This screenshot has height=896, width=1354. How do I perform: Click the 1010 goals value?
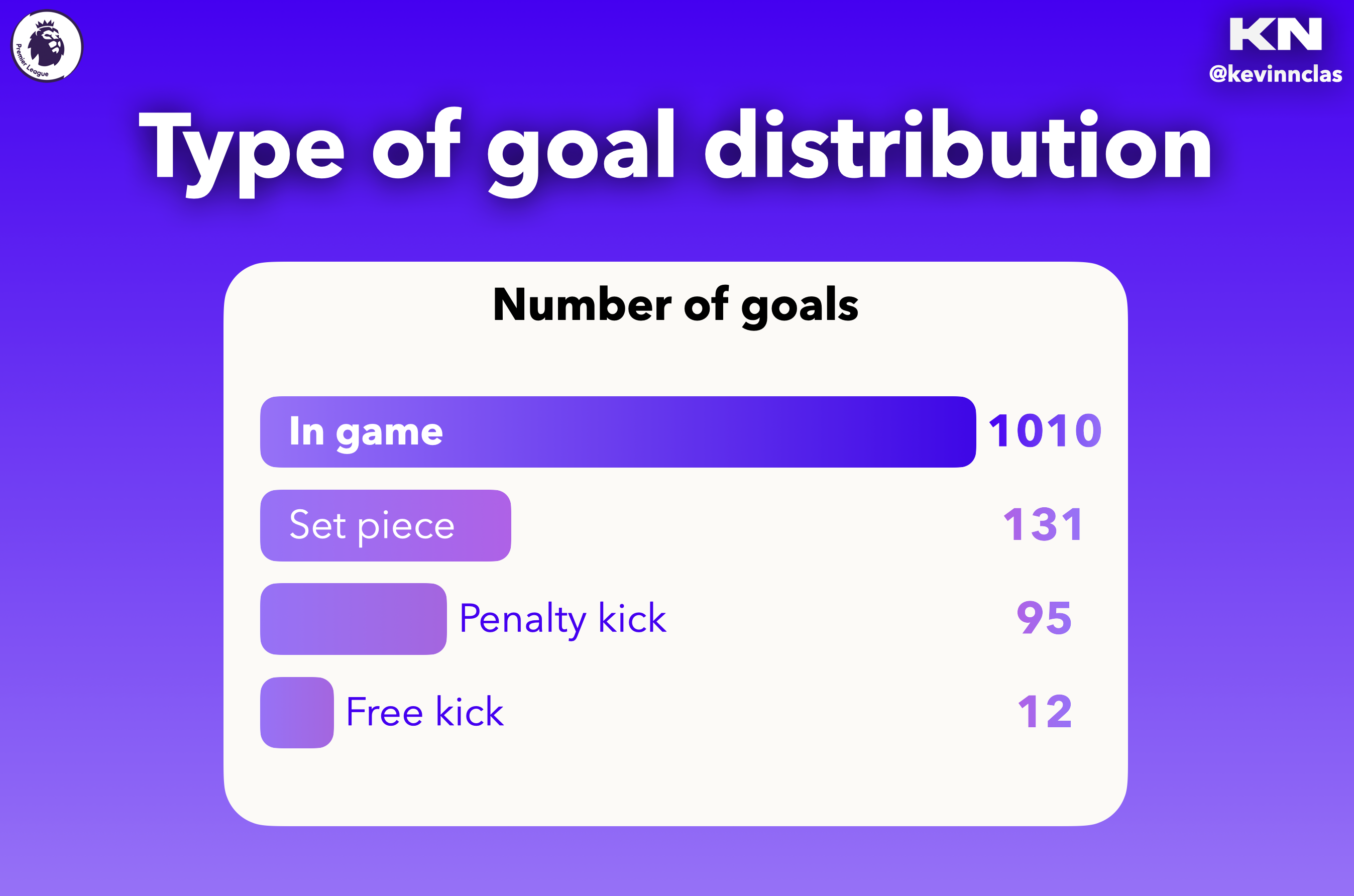click(x=1045, y=431)
